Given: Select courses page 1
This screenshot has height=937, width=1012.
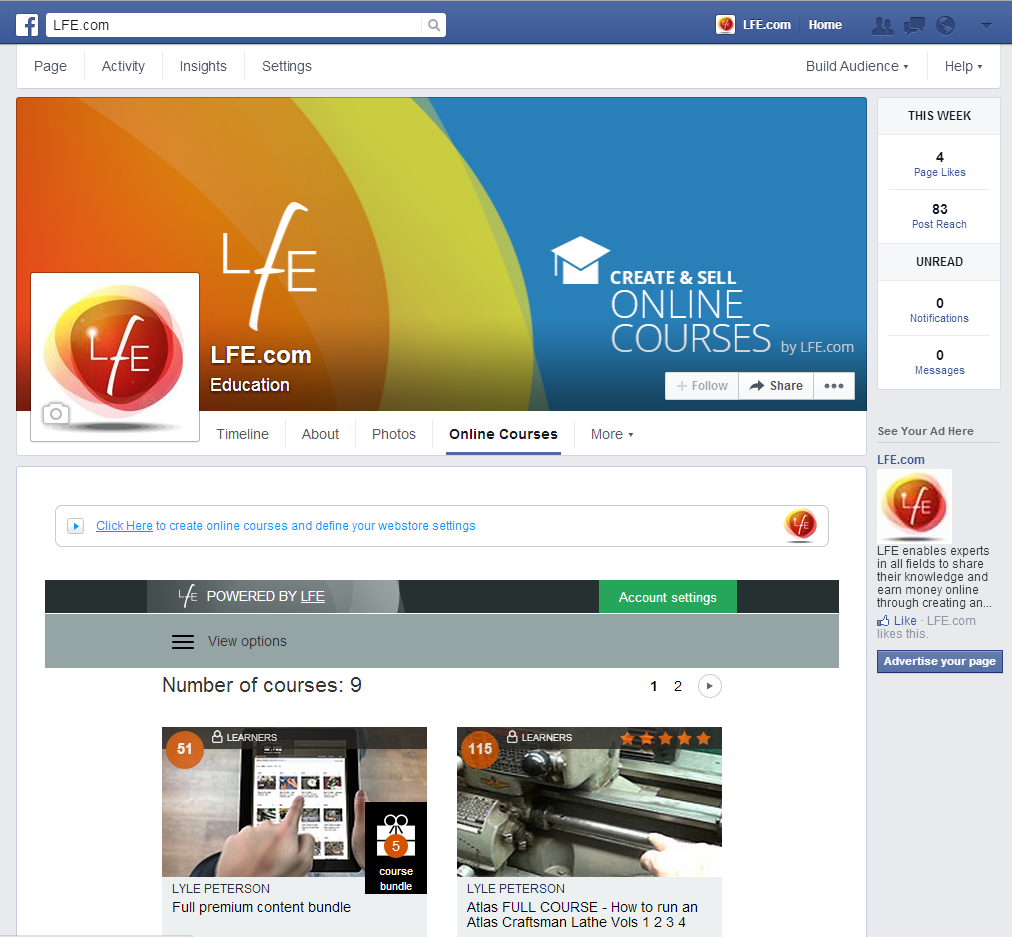Looking at the screenshot, I should 654,687.
